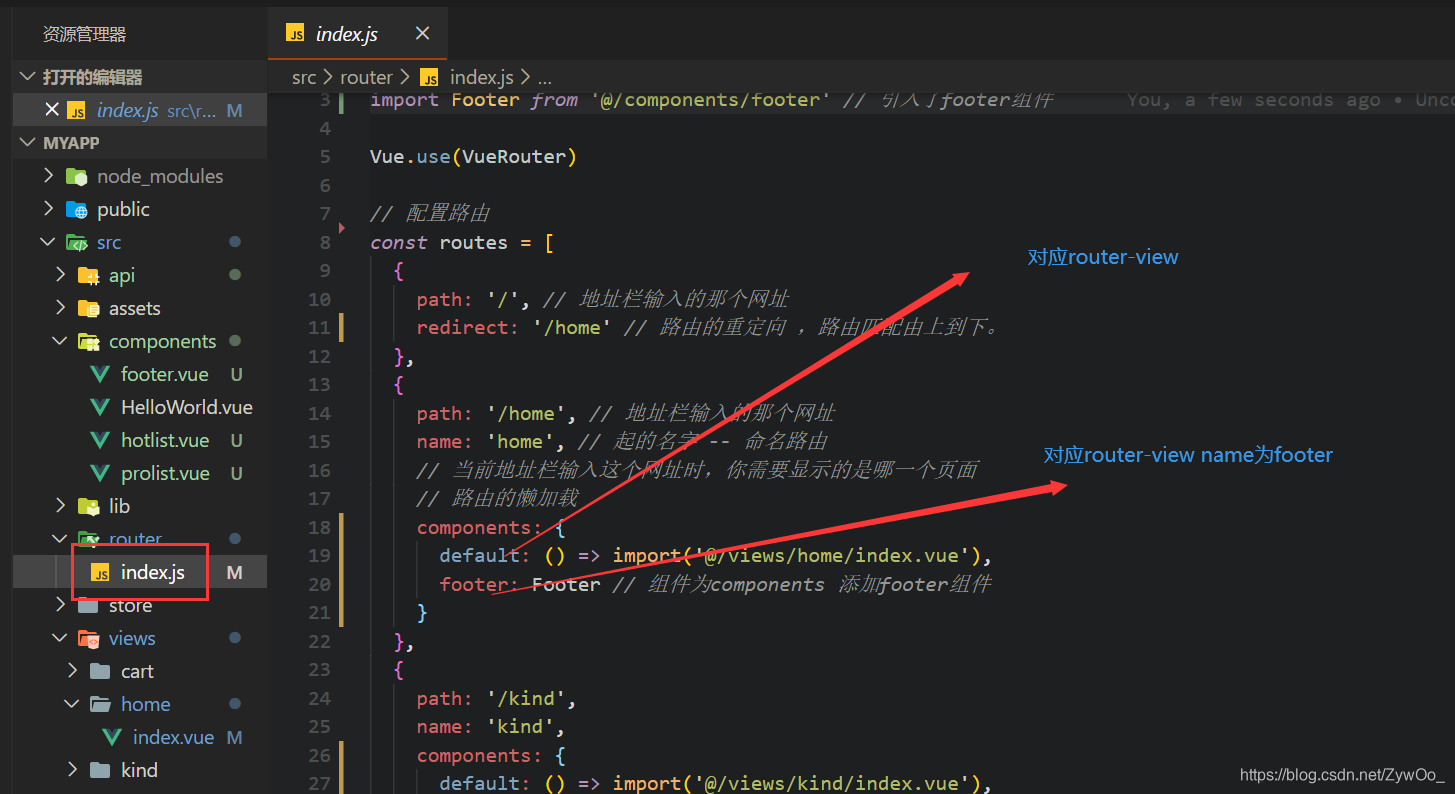This screenshot has width=1455, height=794.
Task: Expand the cart folder chevron
Action: (x=72, y=671)
